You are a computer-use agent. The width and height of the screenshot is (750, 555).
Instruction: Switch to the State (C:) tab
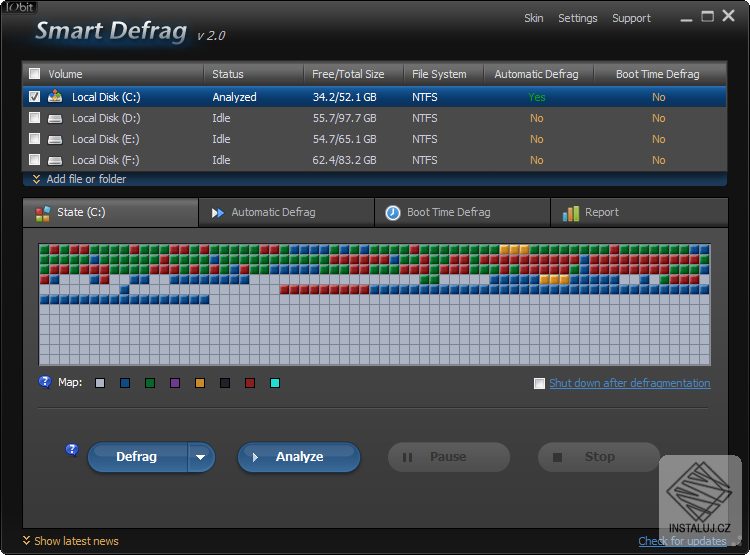110,213
